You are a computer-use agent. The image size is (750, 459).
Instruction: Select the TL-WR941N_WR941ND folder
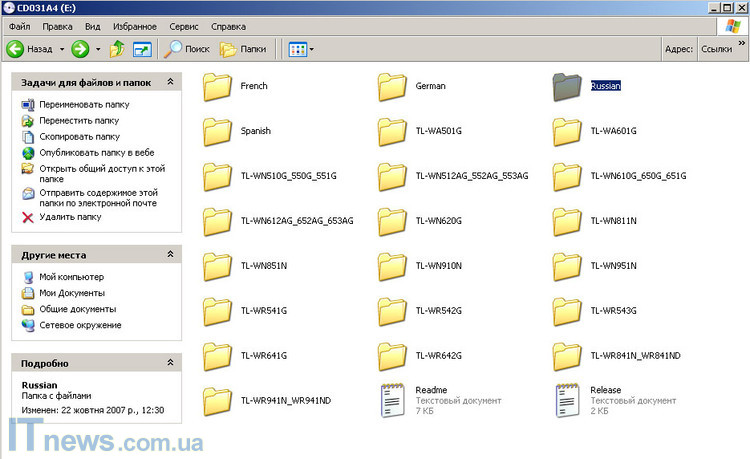217,401
